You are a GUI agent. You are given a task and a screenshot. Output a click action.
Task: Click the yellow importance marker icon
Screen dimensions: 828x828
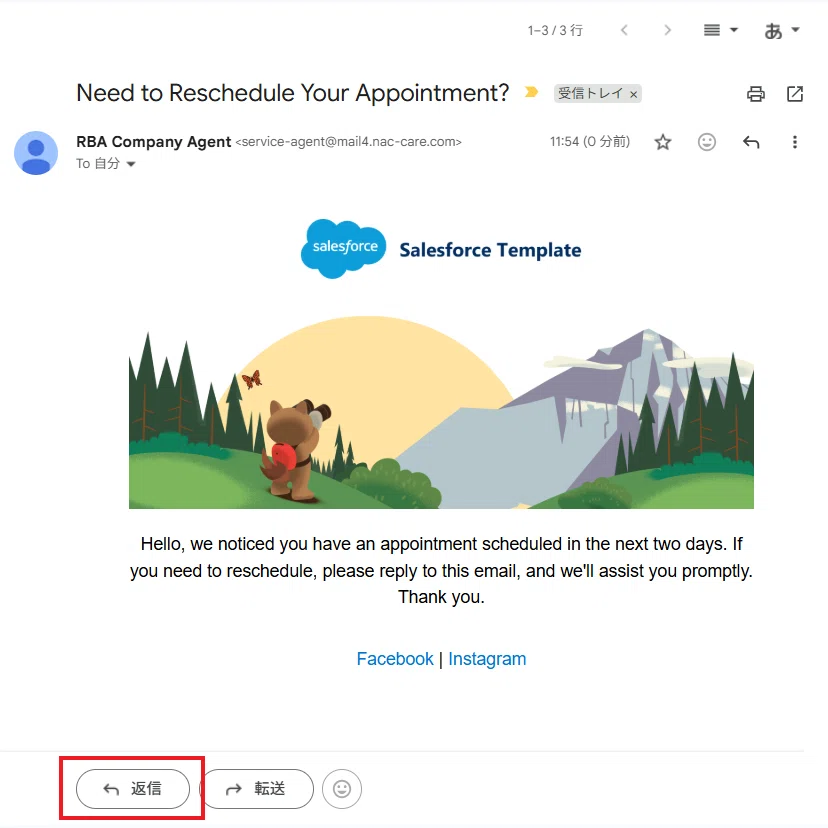pyautogui.click(x=531, y=92)
